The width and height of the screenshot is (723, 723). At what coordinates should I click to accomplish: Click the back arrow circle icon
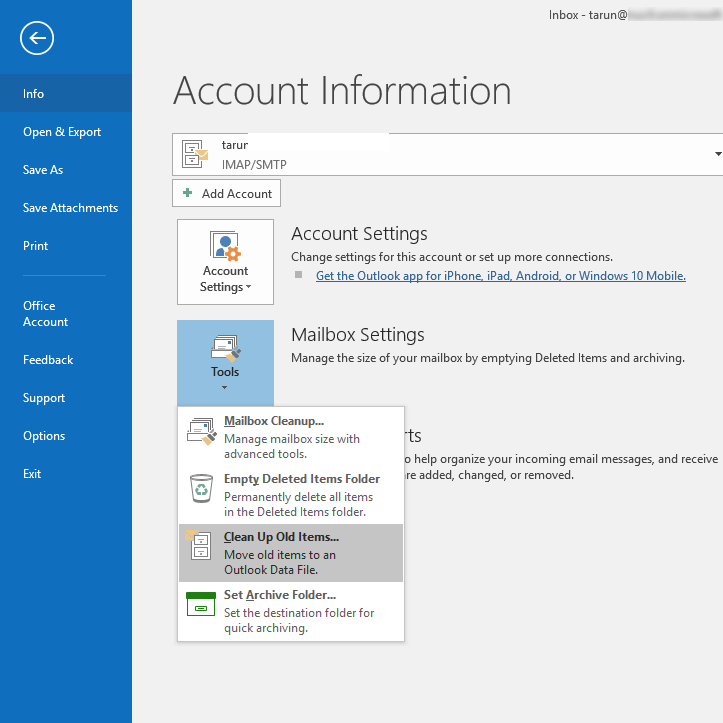click(37, 38)
